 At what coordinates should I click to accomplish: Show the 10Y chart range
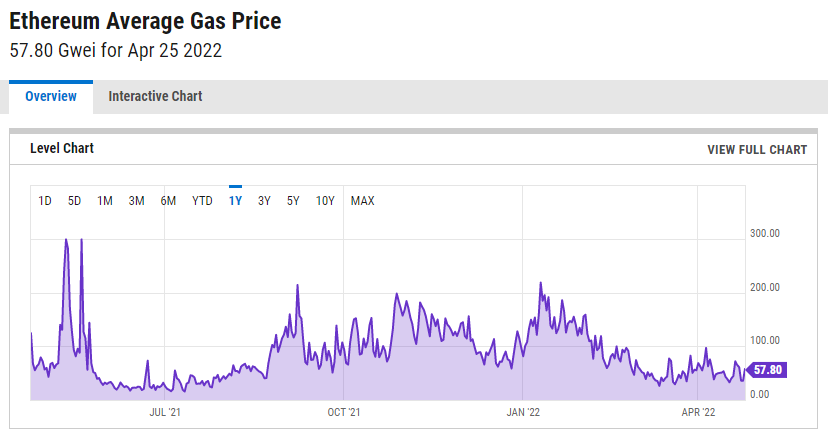tap(325, 201)
